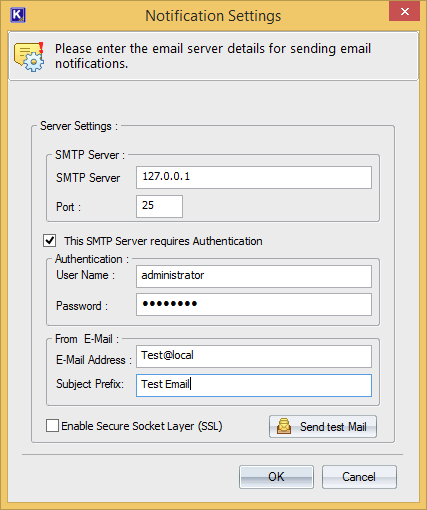Click the SMTP Server address field
The width and height of the screenshot is (427, 510).
coord(254,177)
